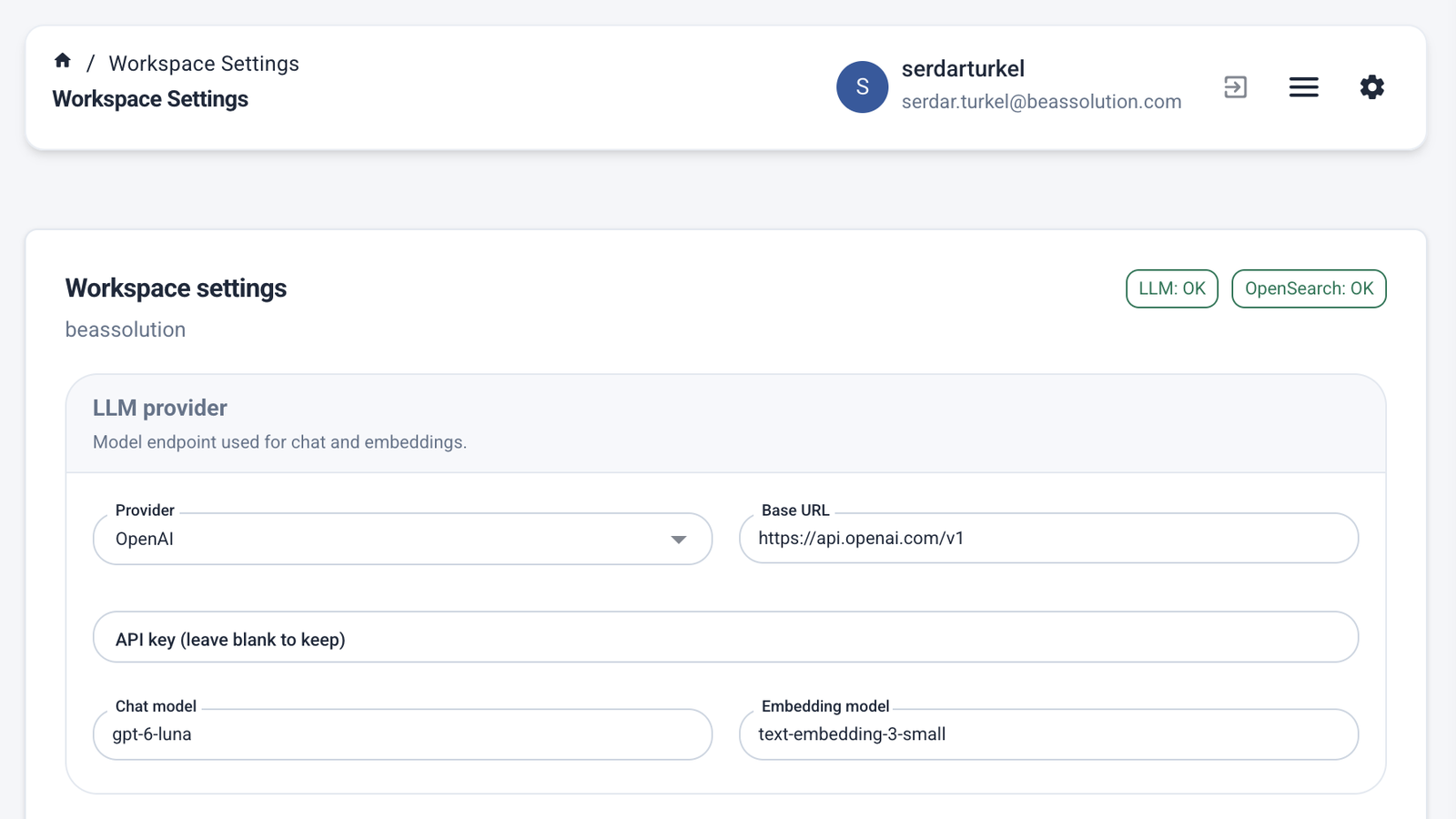The width and height of the screenshot is (1456, 819).
Task: Click the beassolution workspace name
Action: tap(126, 329)
